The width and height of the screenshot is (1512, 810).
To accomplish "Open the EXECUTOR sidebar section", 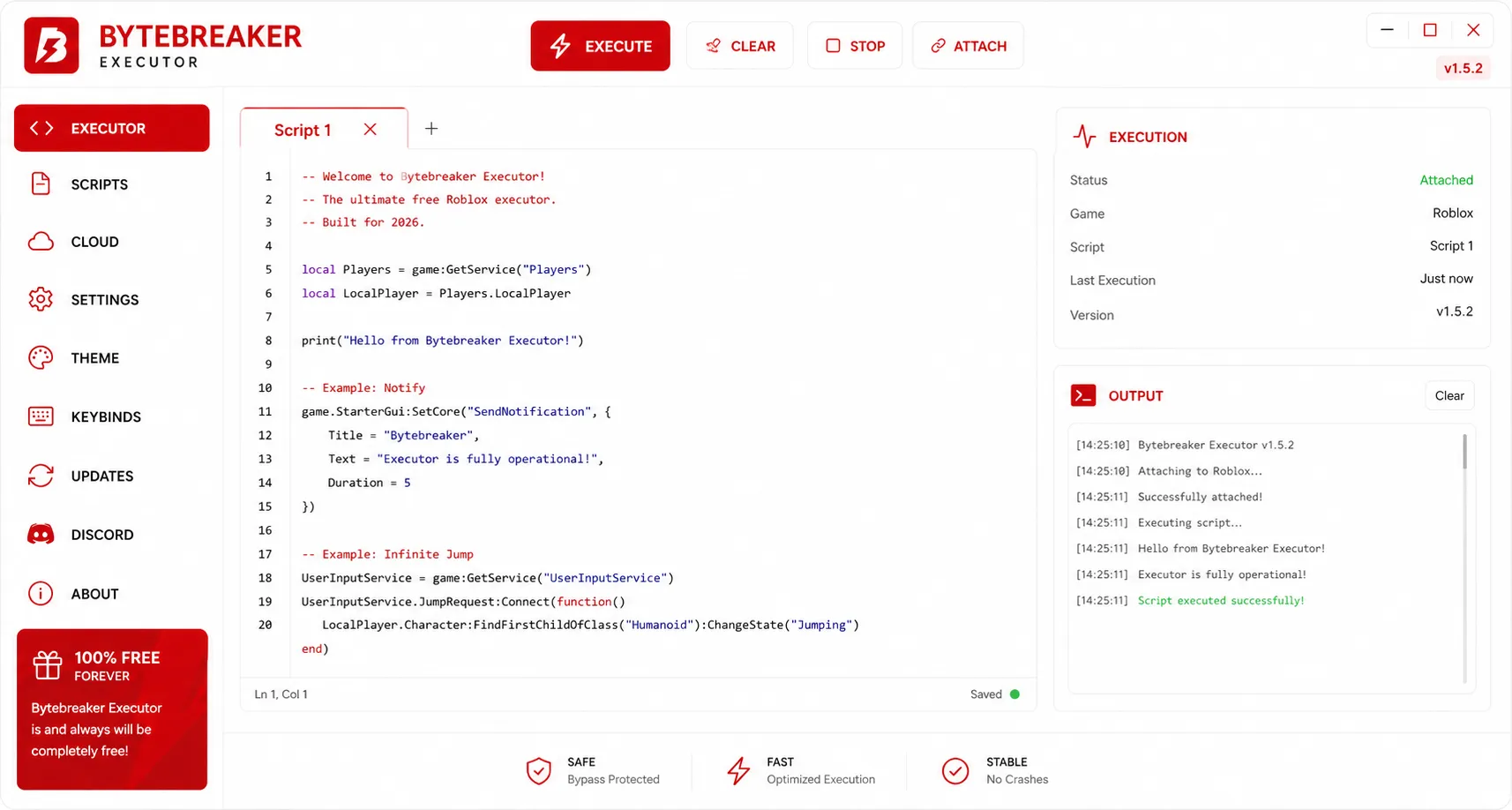I will (x=112, y=128).
